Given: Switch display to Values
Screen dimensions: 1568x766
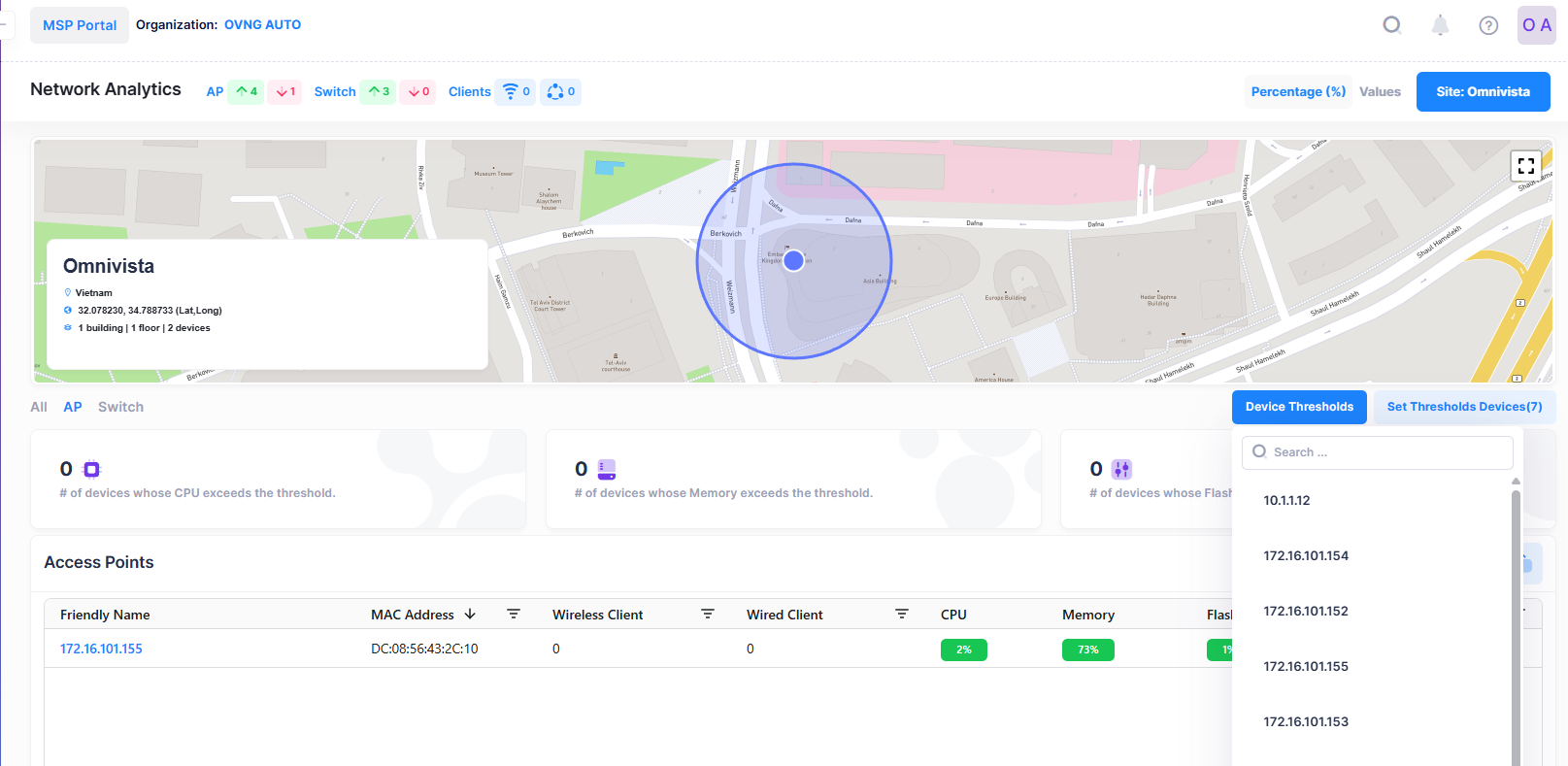Looking at the screenshot, I should point(1380,91).
